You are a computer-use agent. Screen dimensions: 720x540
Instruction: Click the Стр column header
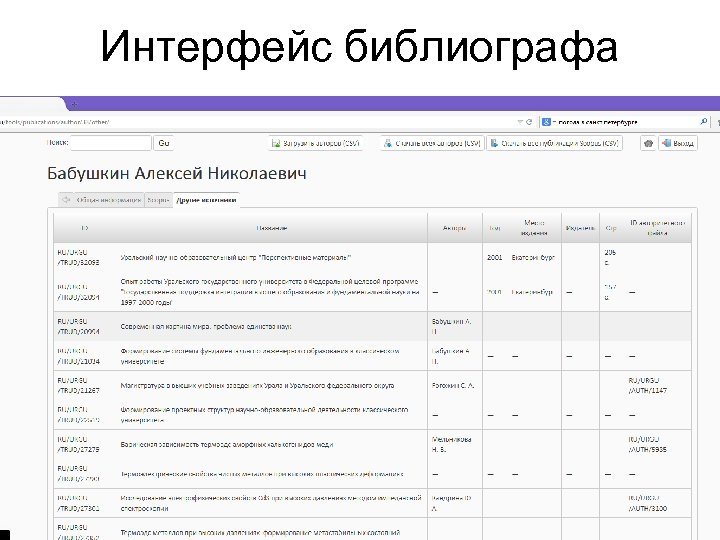click(611, 228)
